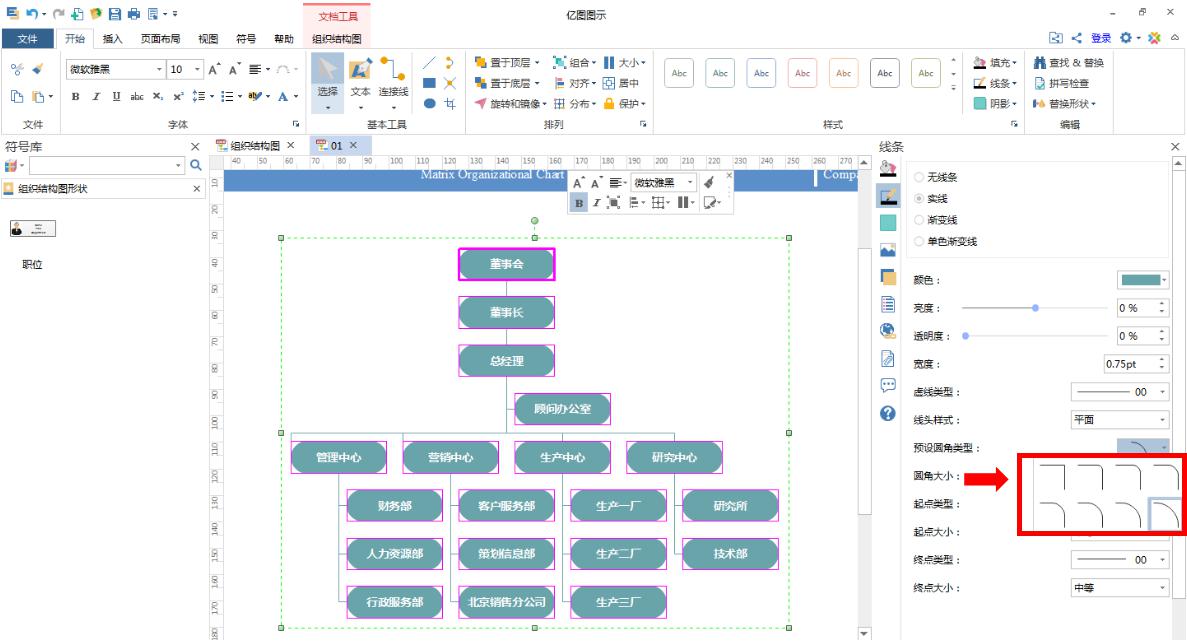Open the line settings pane icon

(888, 196)
